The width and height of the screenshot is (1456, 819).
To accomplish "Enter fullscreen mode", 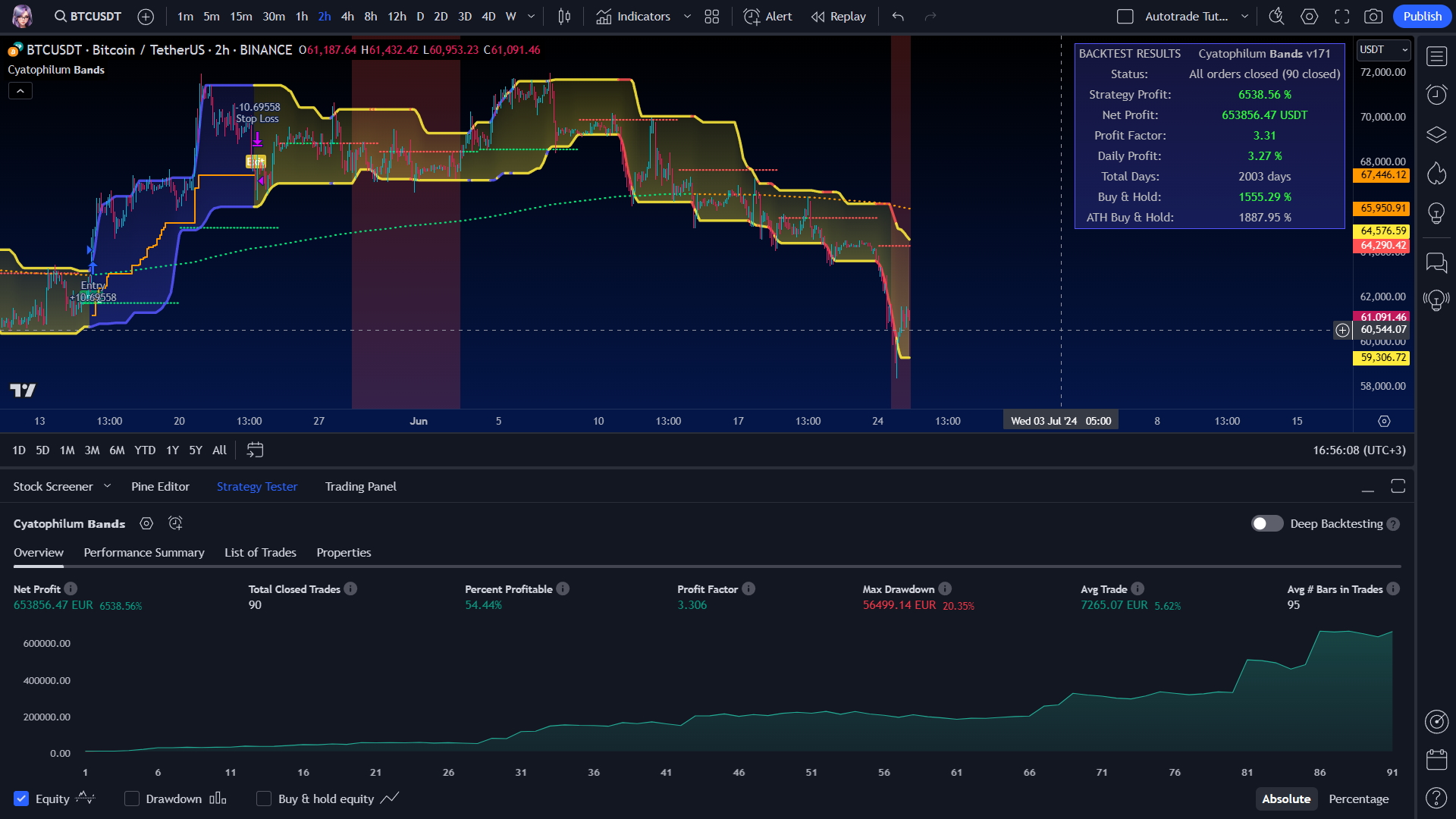I will pos(1342,16).
